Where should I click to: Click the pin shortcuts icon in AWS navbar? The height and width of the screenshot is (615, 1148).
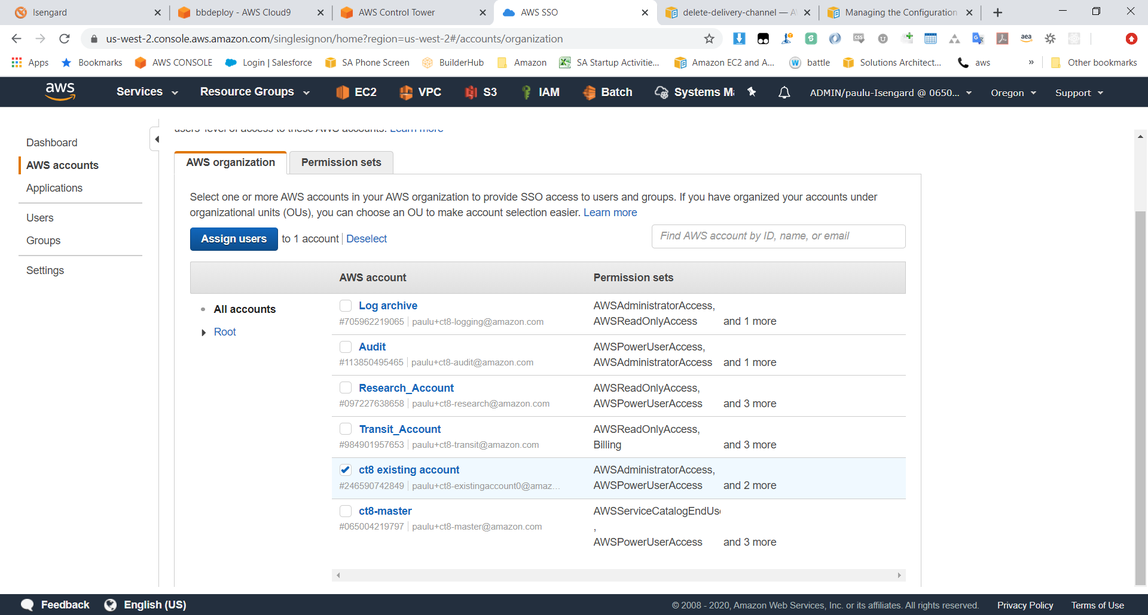pyautogui.click(x=751, y=92)
